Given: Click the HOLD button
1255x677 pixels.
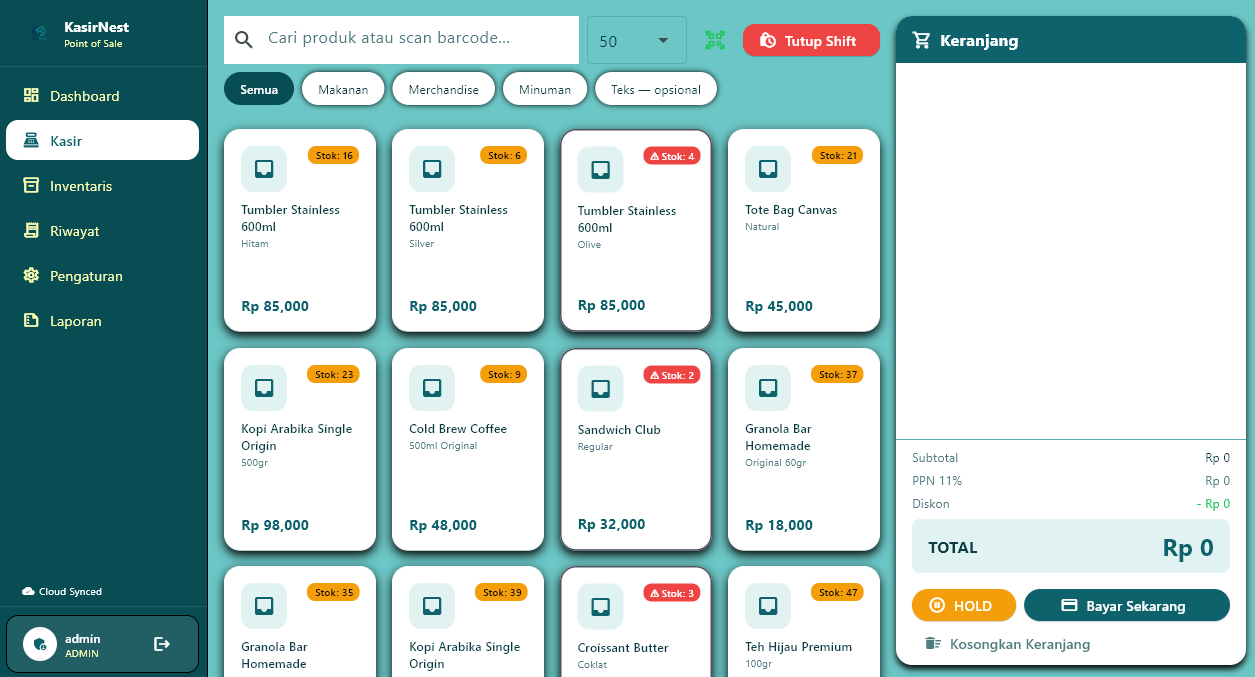Looking at the screenshot, I should tap(964, 605).
